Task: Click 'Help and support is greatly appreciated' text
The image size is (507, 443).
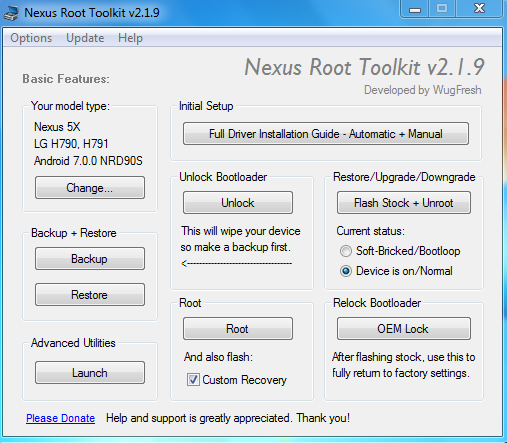Action: pos(199,418)
